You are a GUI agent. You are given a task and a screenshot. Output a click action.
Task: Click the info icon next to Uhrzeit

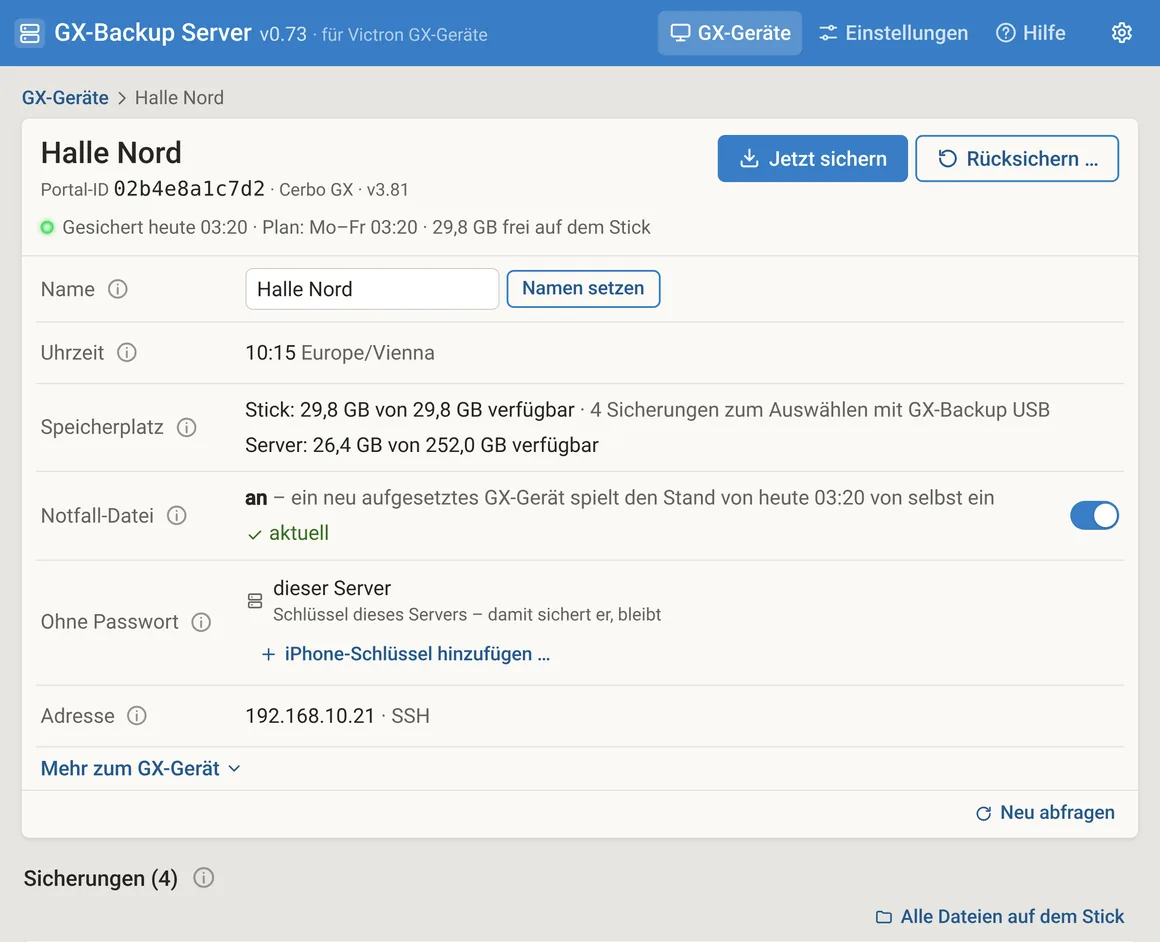[127, 352]
